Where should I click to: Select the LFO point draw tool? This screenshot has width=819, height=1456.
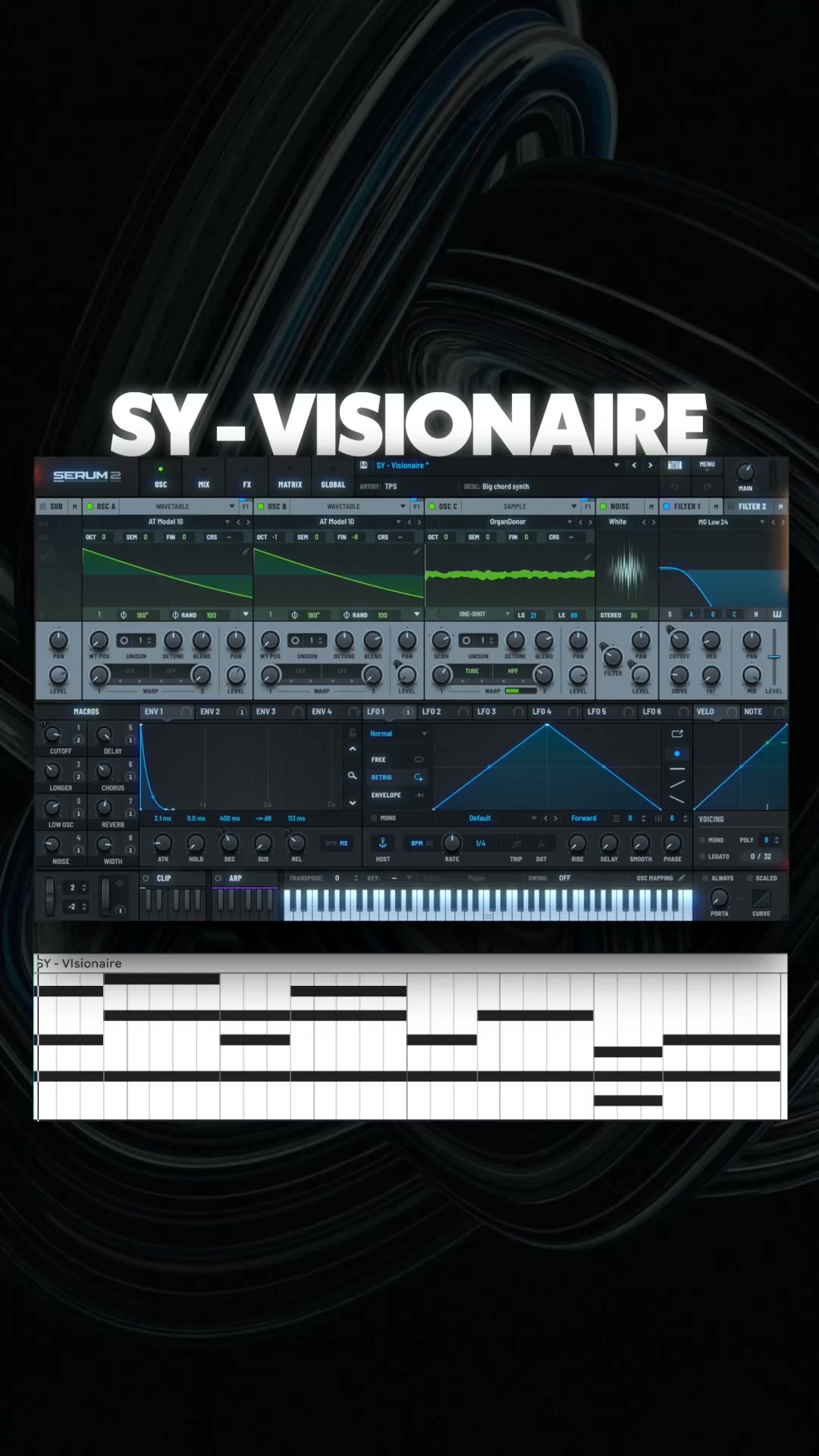tap(677, 754)
